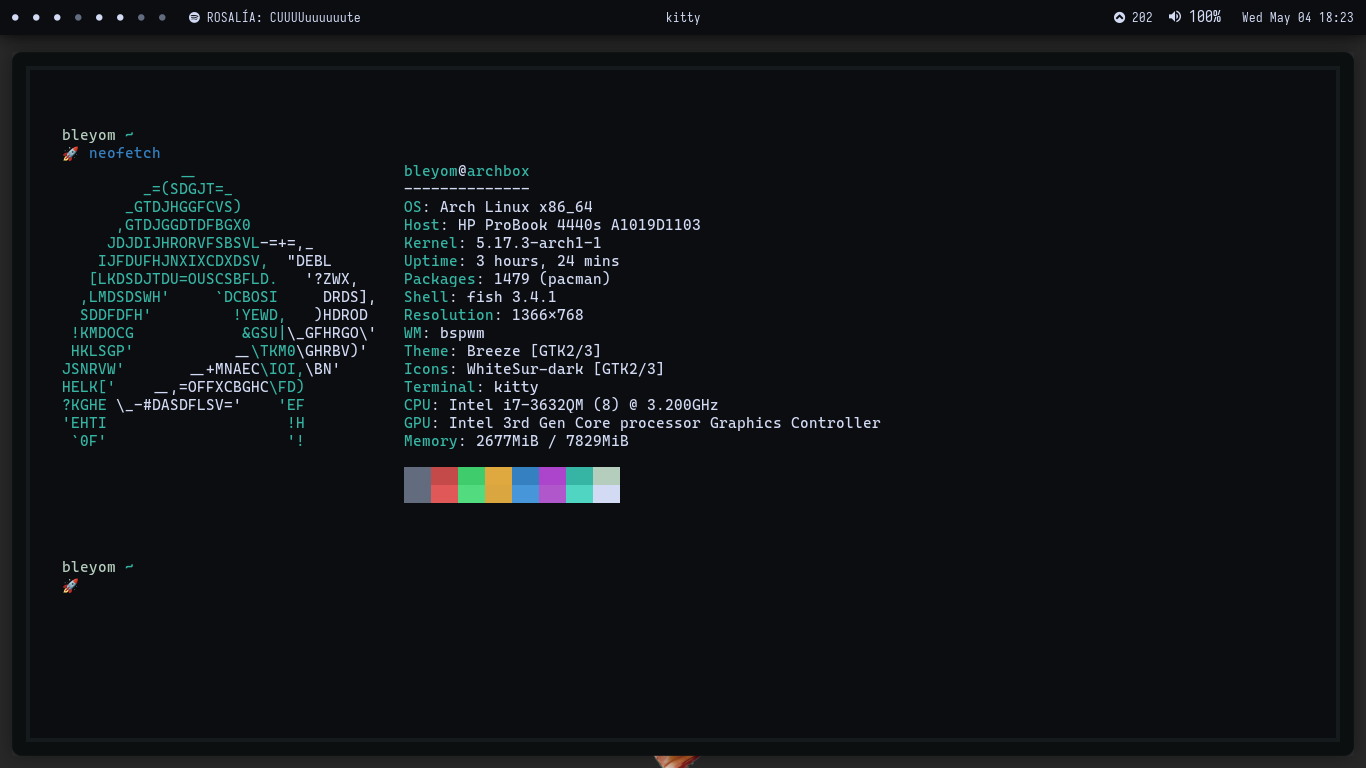This screenshot has width=1366, height=768.
Task: Click the Arch ASCII logo line JDJDIJHRORVFSBSVL
Action: pos(210,243)
